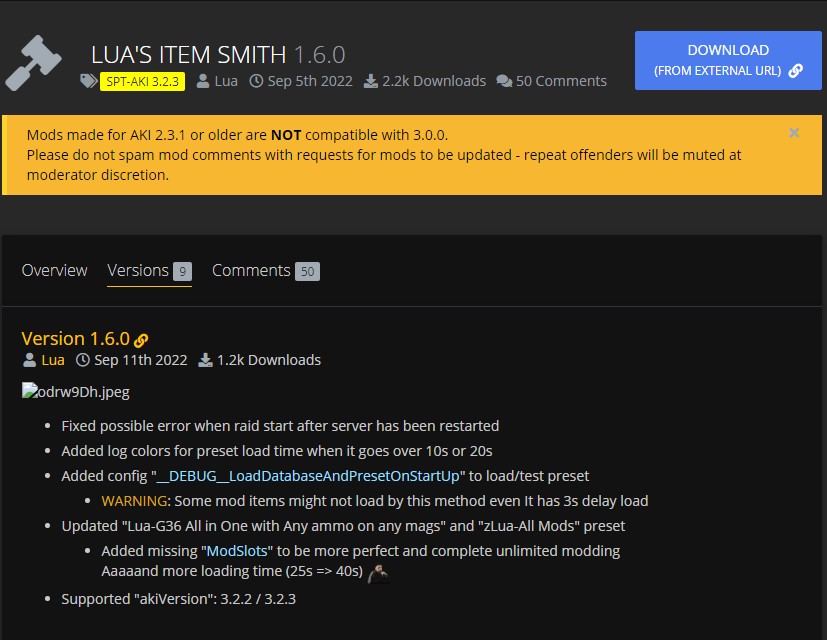The image size is (827, 640).
Task: Click the external link icon inside the Download button
Action: (795, 72)
